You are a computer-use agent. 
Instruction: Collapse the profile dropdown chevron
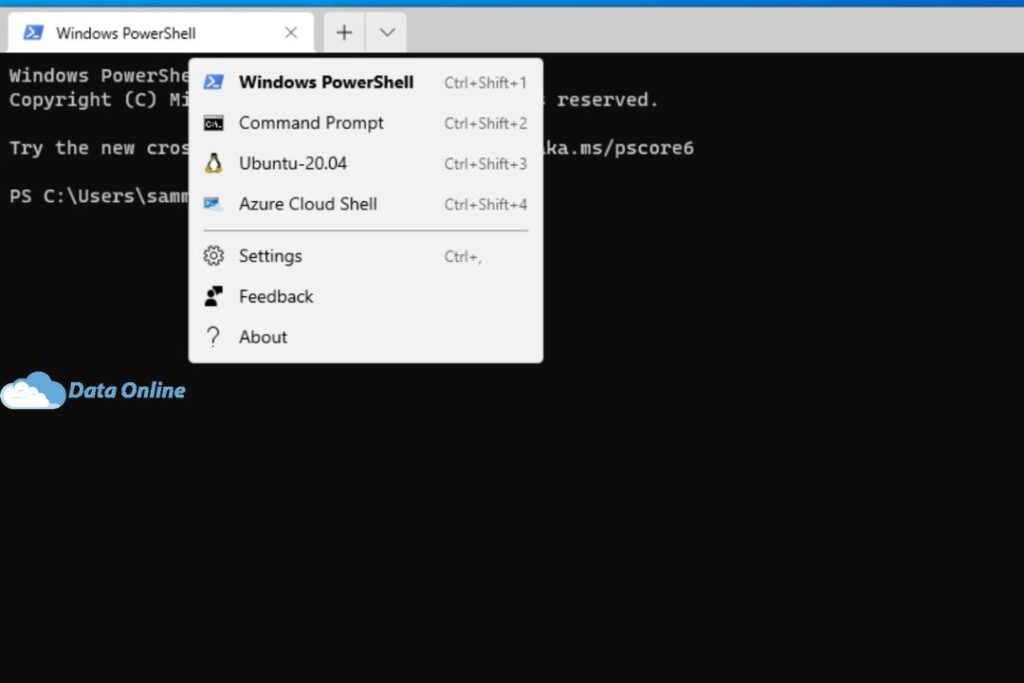pyautogui.click(x=387, y=33)
